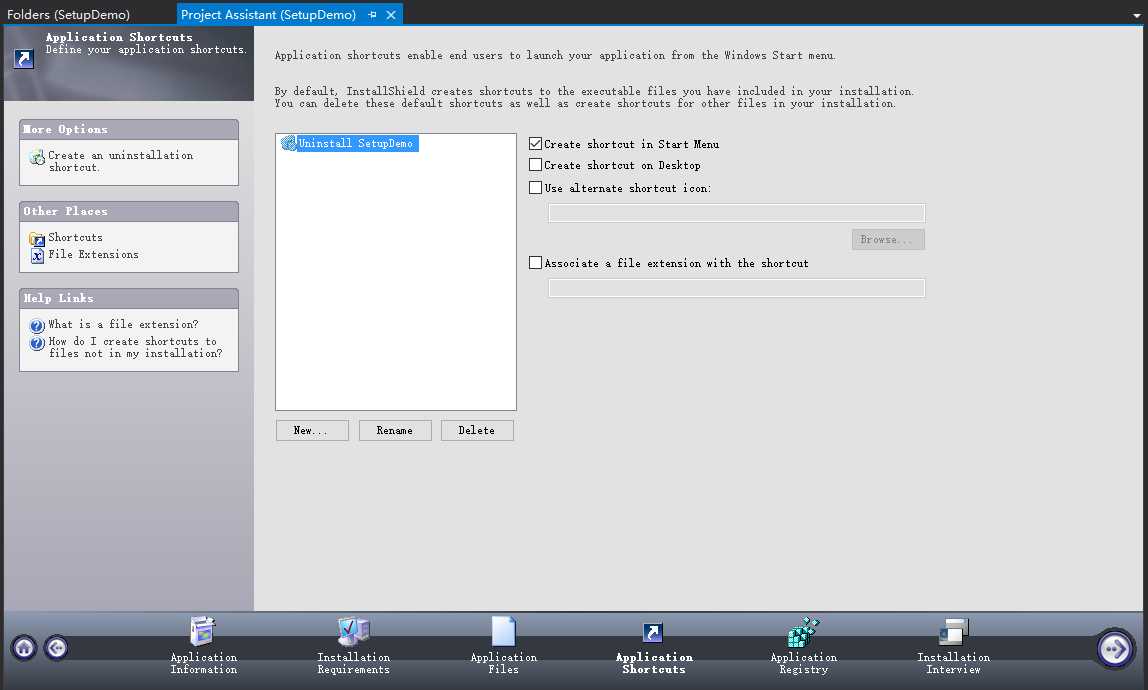Open Application Information step icon

(x=203, y=631)
